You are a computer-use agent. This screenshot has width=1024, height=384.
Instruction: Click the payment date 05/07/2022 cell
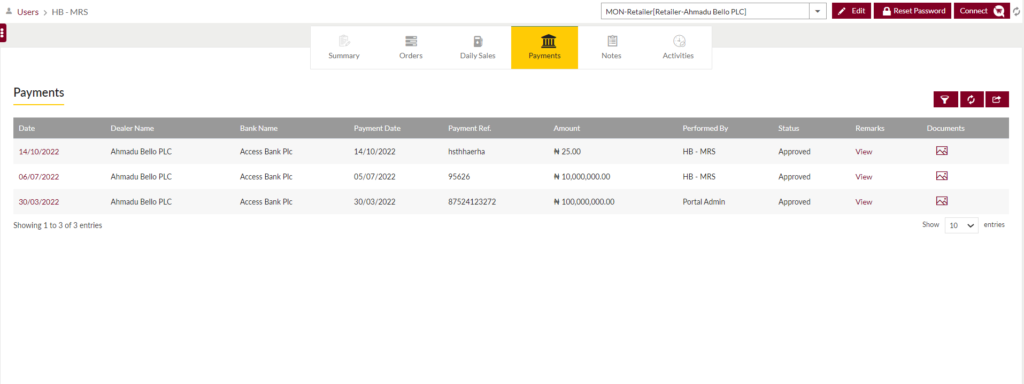(375, 176)
